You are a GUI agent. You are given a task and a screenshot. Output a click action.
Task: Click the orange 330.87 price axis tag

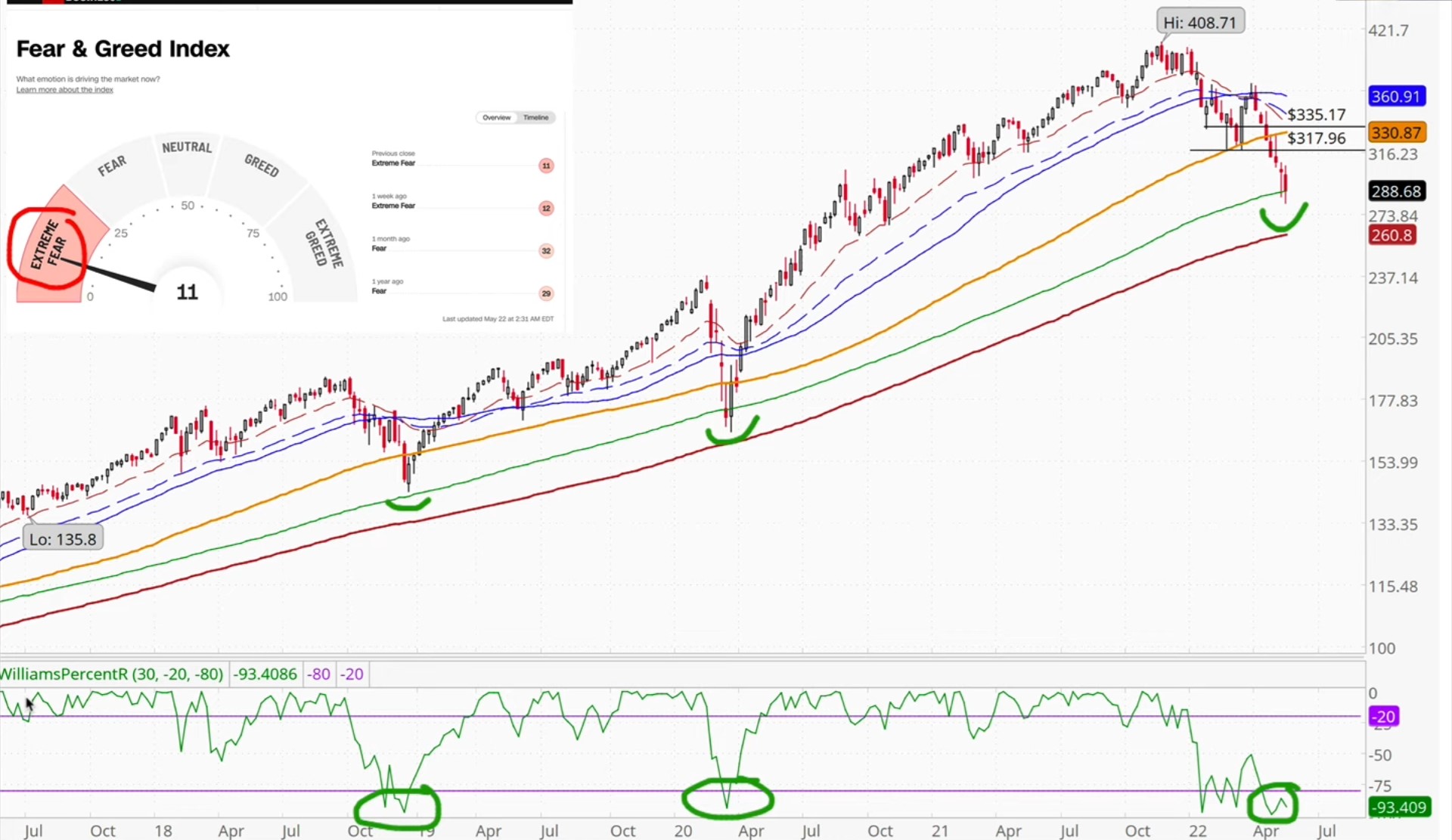[x=1396, y=132]
